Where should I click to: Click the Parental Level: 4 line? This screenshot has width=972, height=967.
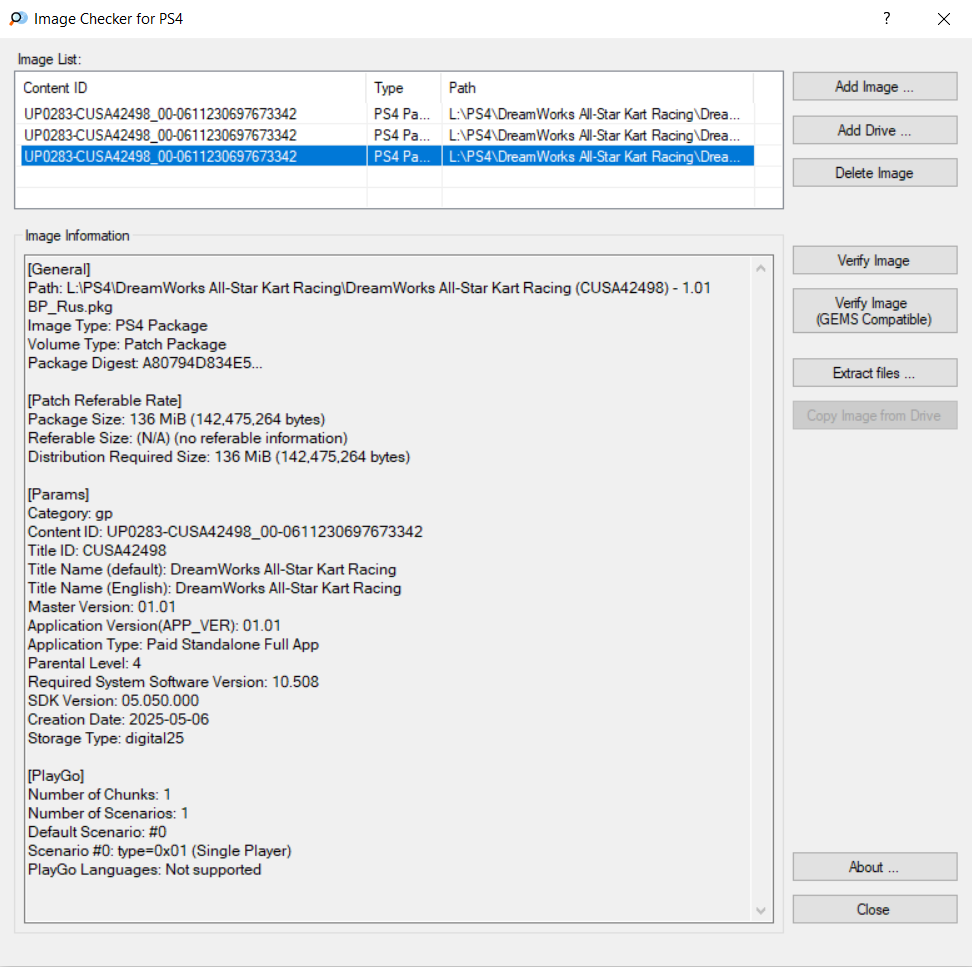pos(84,663)
